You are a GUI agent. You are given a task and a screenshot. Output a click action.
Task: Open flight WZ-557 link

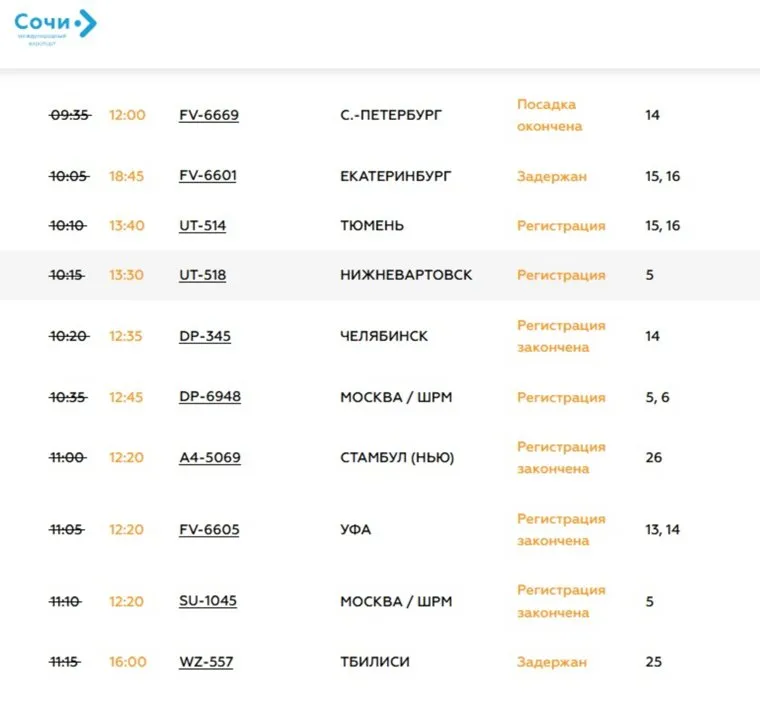point(205,662)
